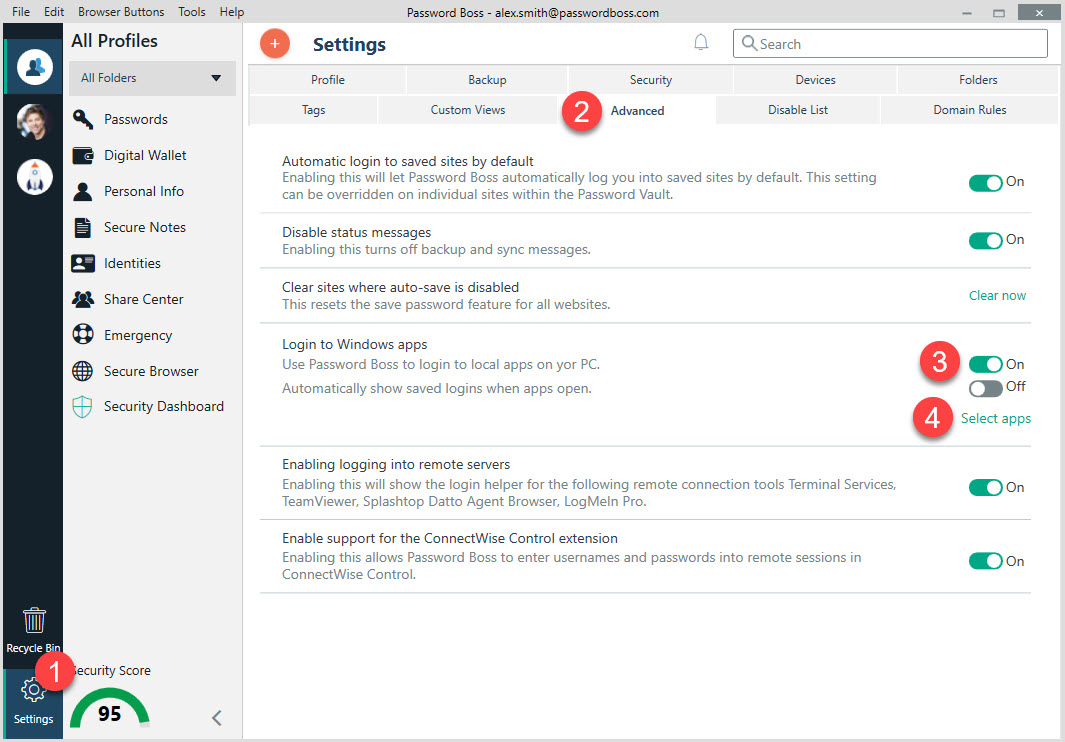Switch to the rocket profile avatar

coord(35,177)
